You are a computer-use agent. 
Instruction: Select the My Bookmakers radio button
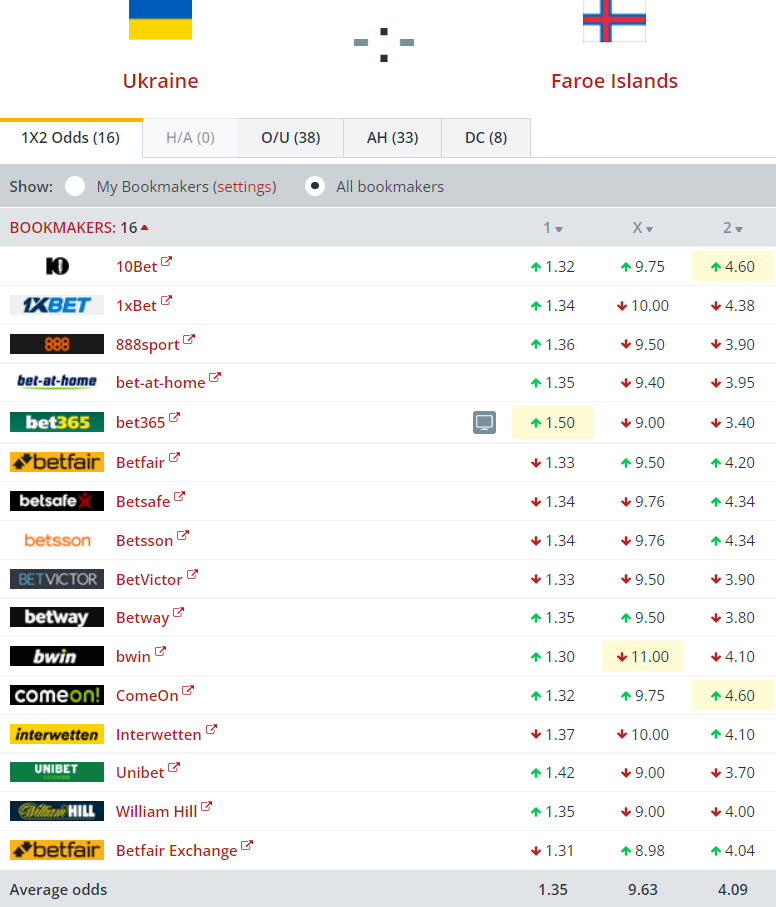(x=75, y=186)
